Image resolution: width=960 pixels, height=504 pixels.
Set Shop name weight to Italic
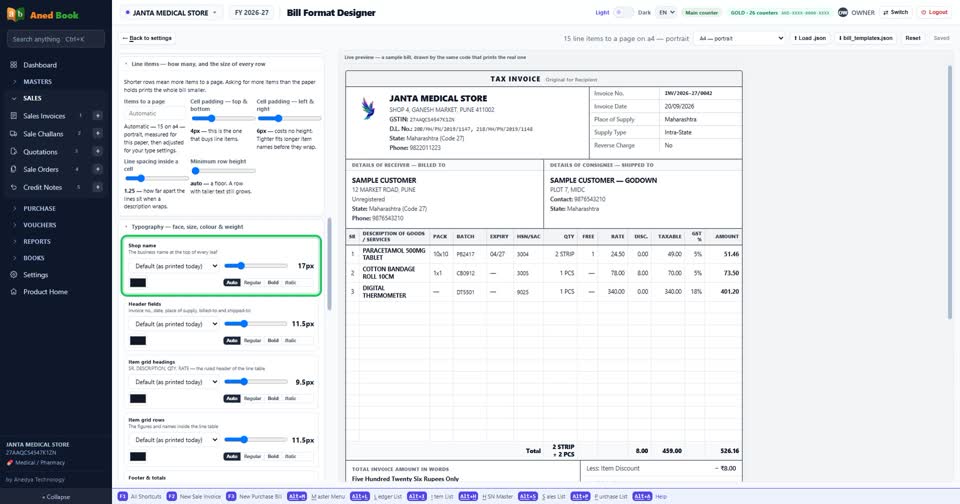[290, 282]
